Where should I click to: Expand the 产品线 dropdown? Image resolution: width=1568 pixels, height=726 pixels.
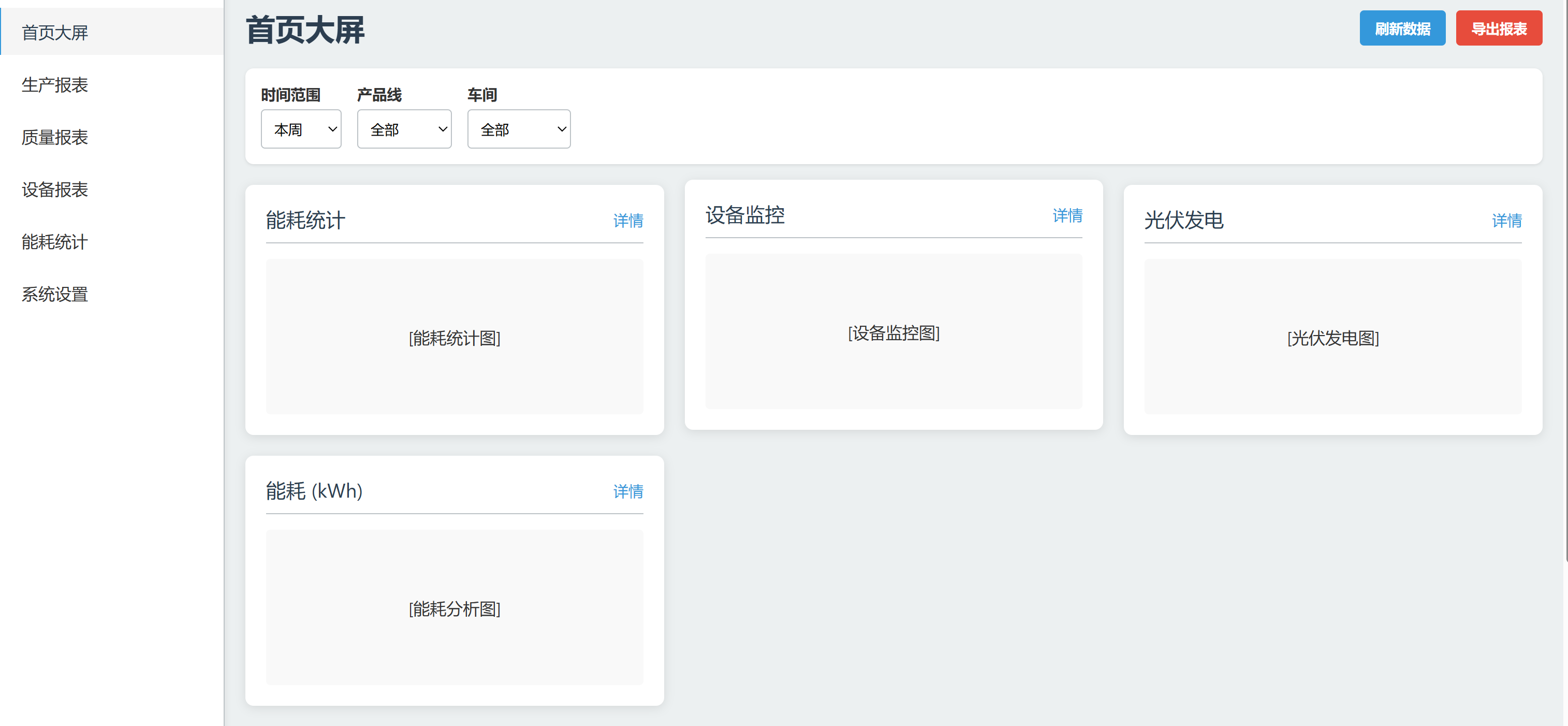pyautogui.click(x=404, y=129)
